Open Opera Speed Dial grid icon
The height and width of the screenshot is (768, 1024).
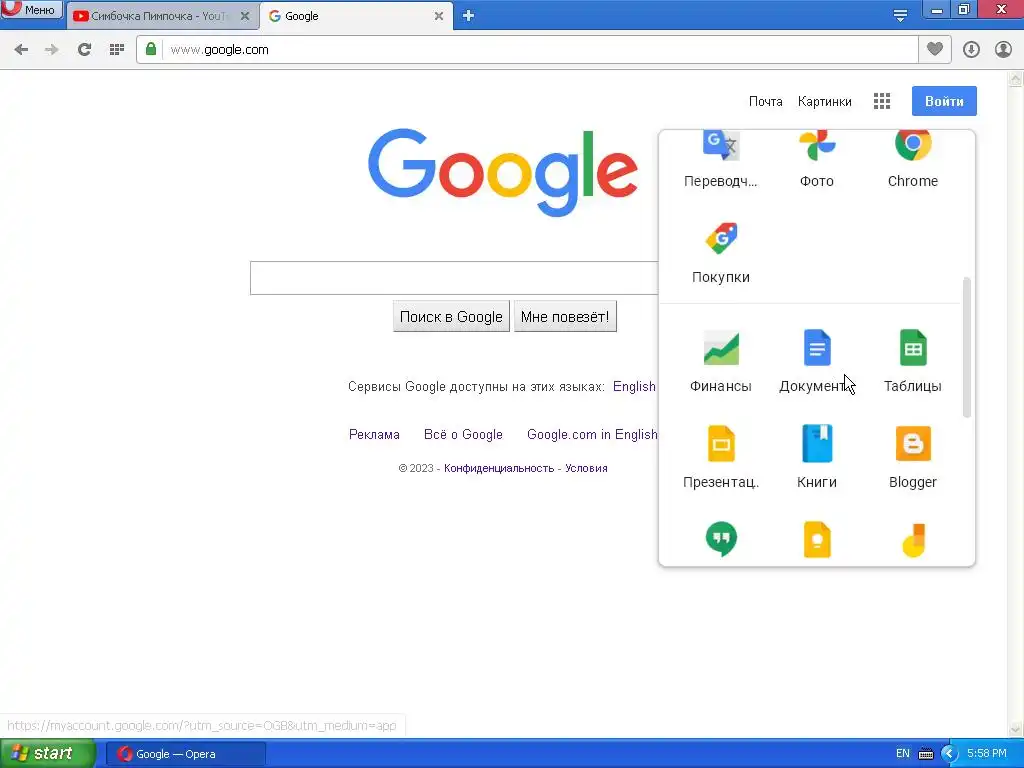pos(117,50)
